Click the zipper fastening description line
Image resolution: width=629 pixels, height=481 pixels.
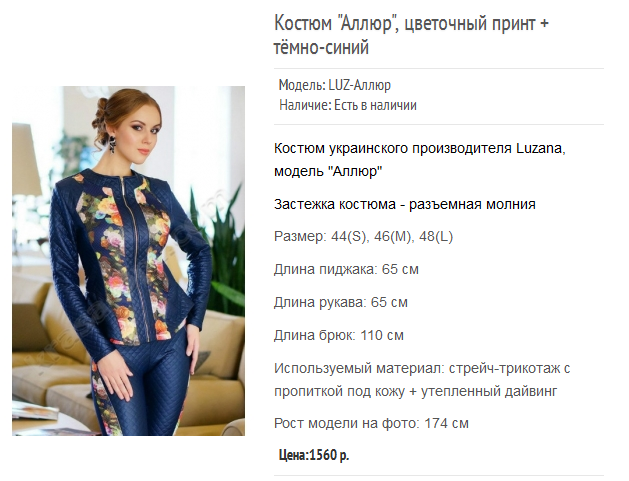[x=405, y=204]
